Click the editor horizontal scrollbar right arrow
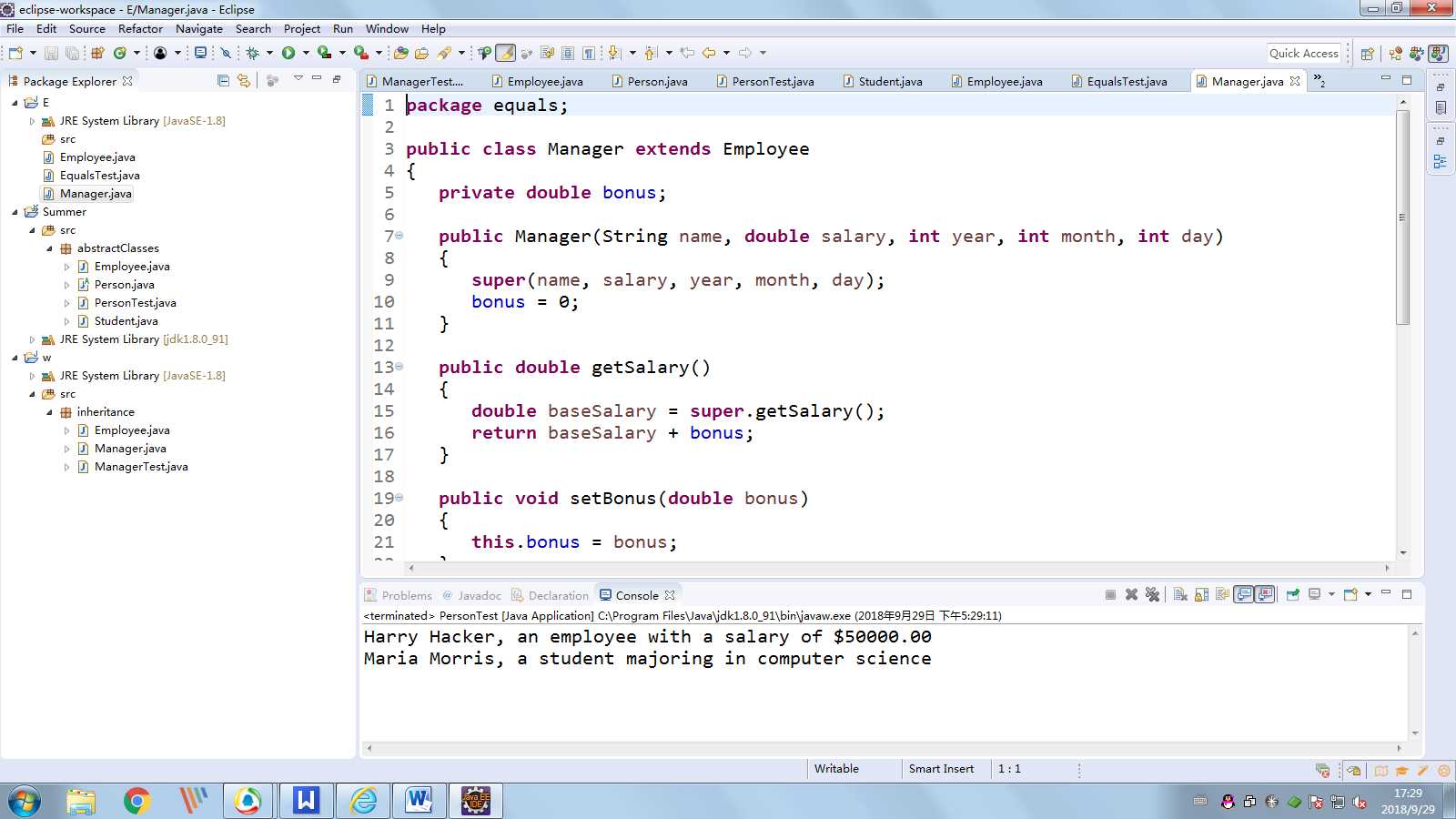The image size is (1456, 819). pos(1387,568)
